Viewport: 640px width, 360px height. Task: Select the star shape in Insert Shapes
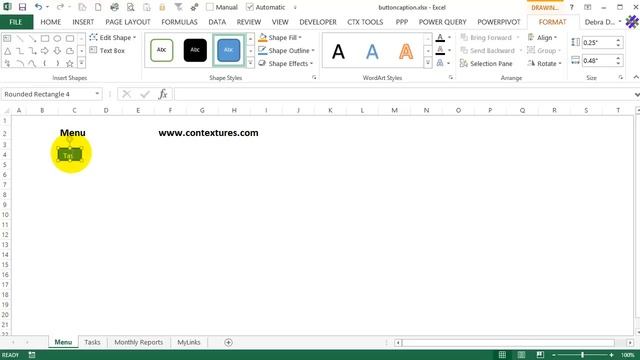point(70,64)
